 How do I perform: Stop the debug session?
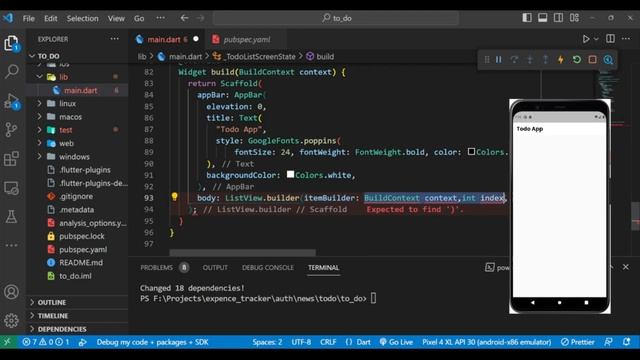click(592, 60)
